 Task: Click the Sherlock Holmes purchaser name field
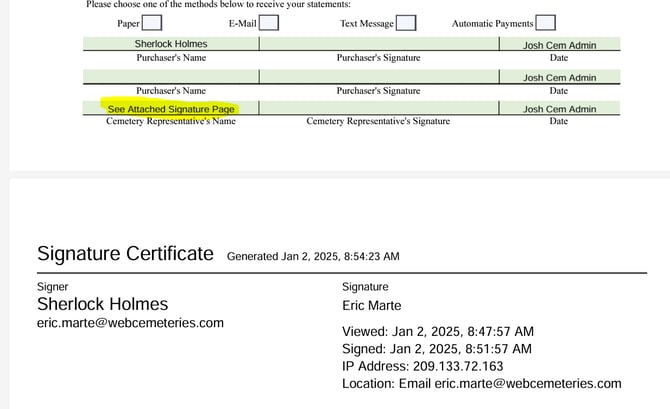point(170,44)
